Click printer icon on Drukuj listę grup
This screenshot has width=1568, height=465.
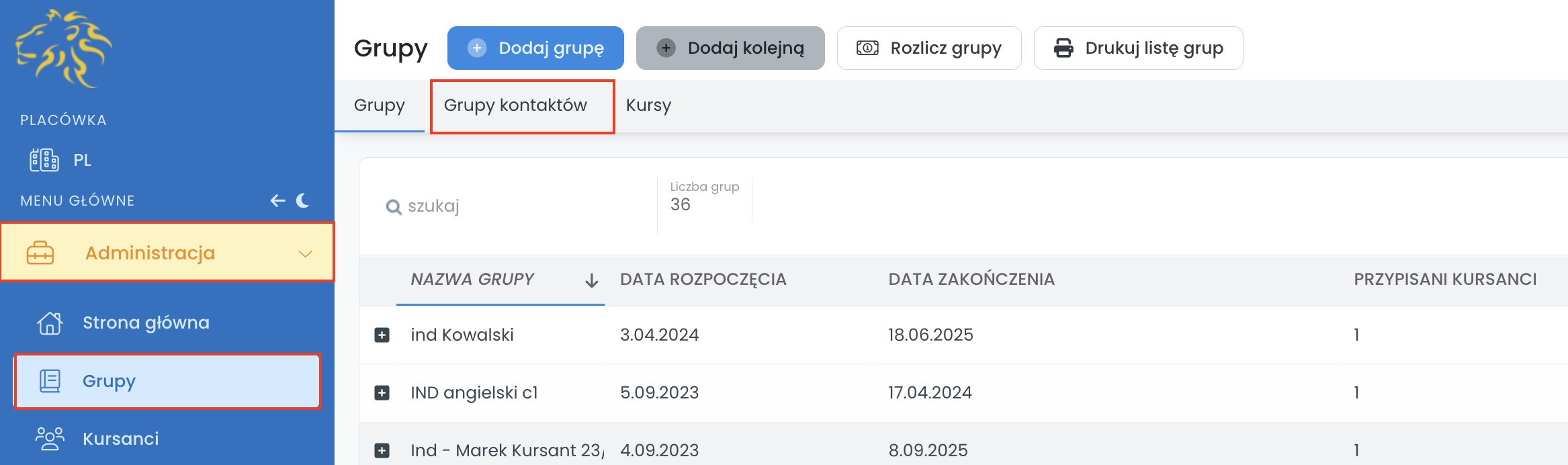tap(1063, 48)
